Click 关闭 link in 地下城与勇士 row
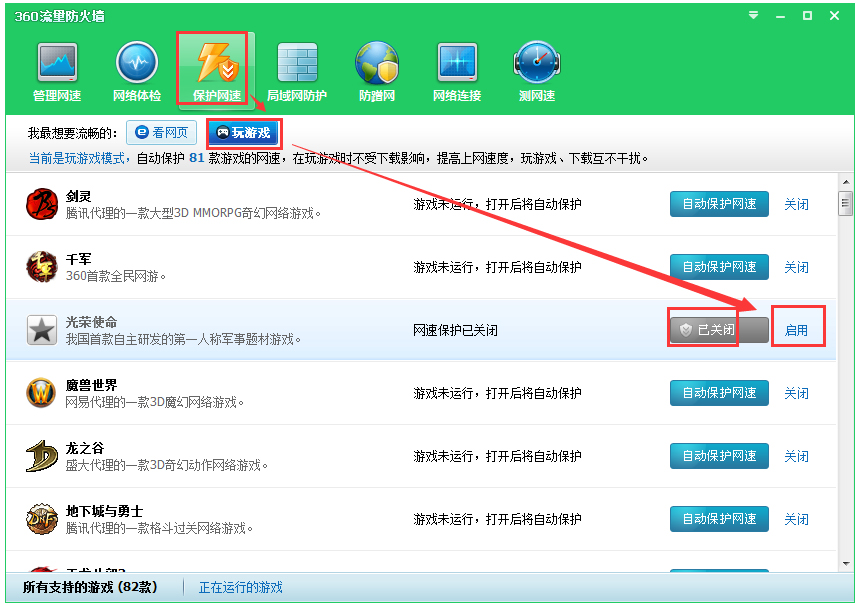The width and height of the screenshot is (859, 605). (x=797, y=520)
